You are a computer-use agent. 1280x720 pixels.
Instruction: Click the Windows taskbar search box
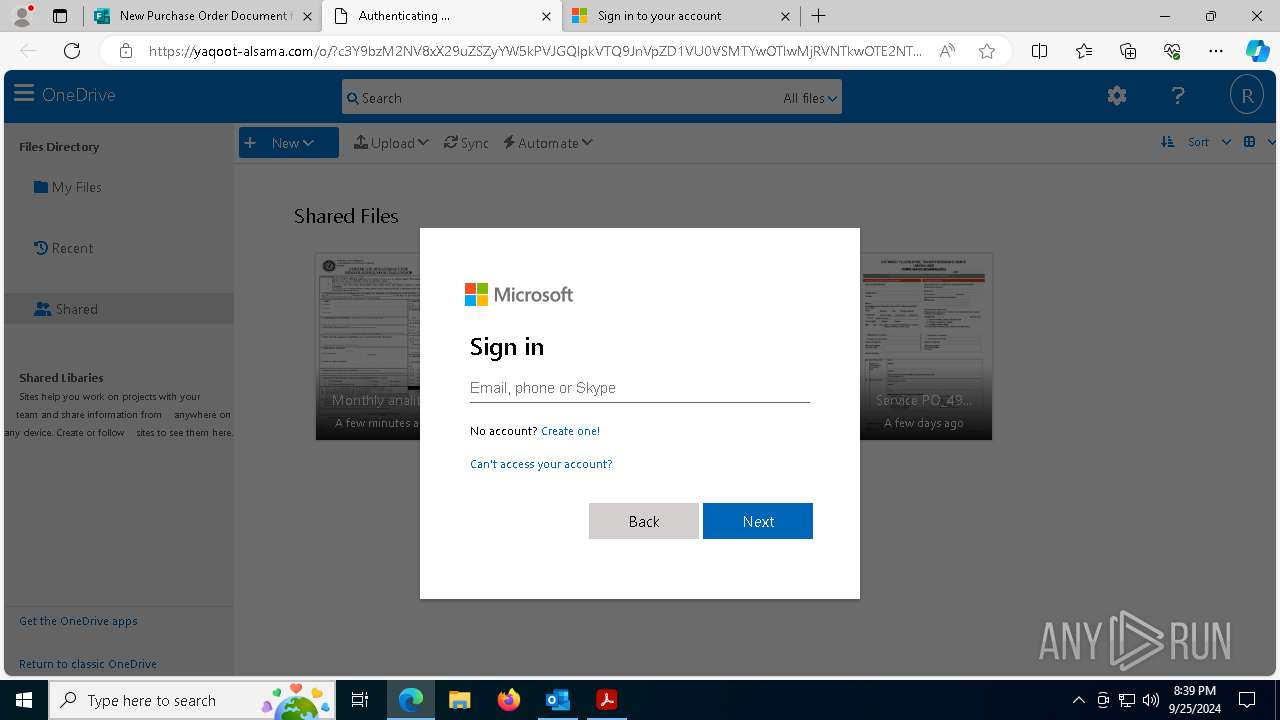[x=192, y=700]
